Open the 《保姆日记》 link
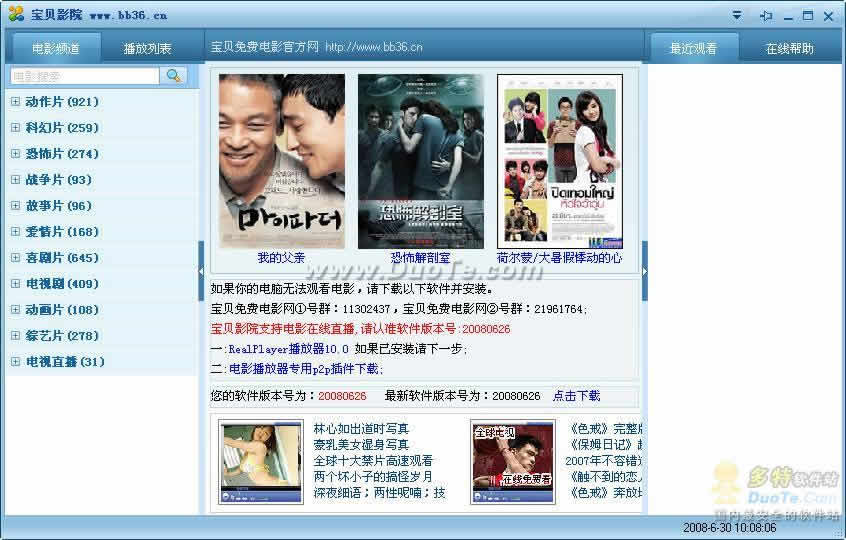 click(605, 445)
